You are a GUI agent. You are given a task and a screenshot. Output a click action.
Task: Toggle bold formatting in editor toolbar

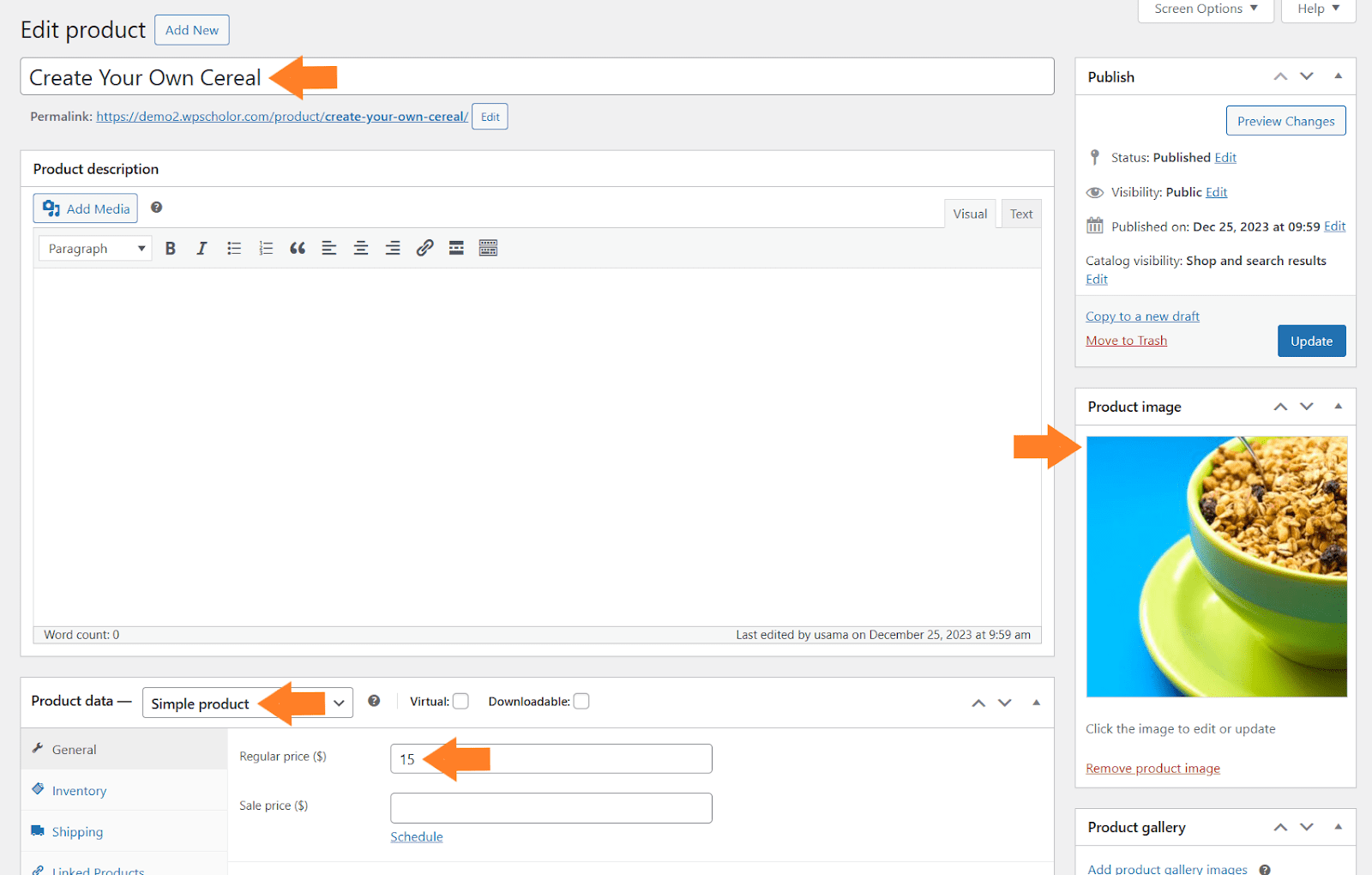coord(171,249)
